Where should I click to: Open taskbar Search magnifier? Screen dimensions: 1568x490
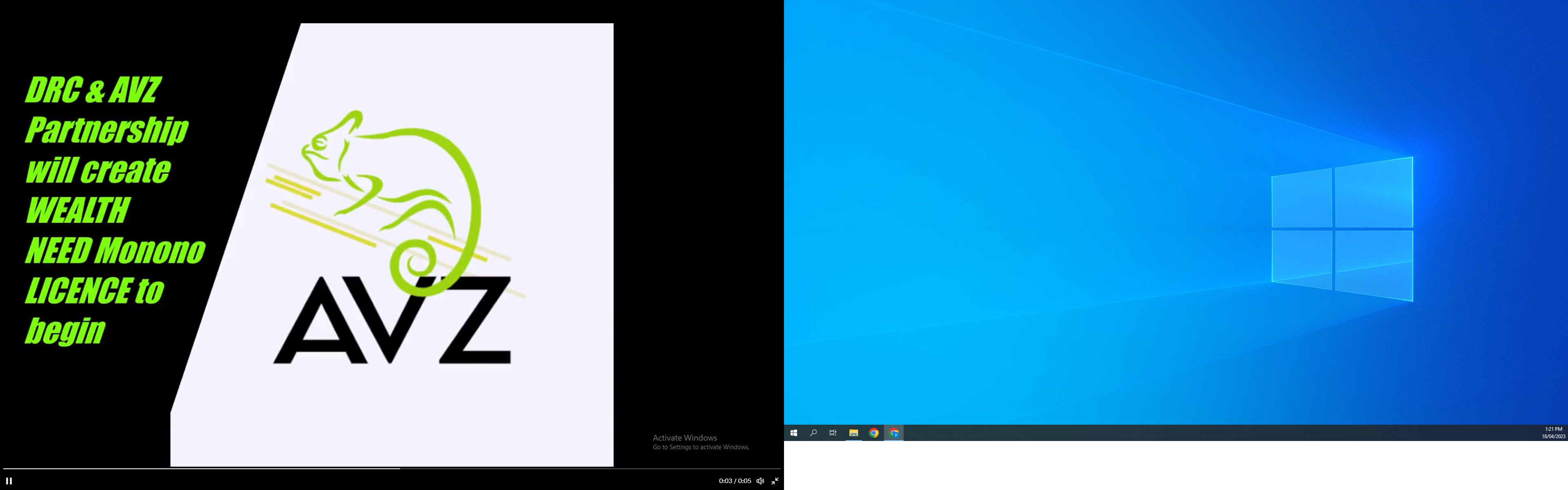[x=813, y=433]
